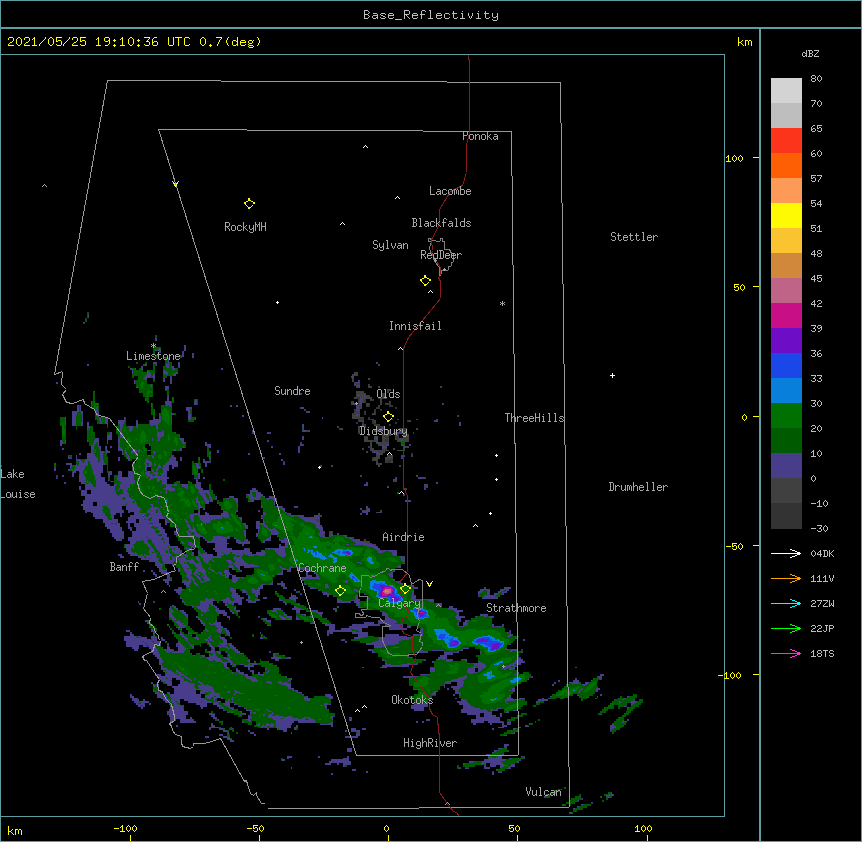Click the Limestone label
The width and height of the screenshot is (862, 842).
click(x=153, y=356)
